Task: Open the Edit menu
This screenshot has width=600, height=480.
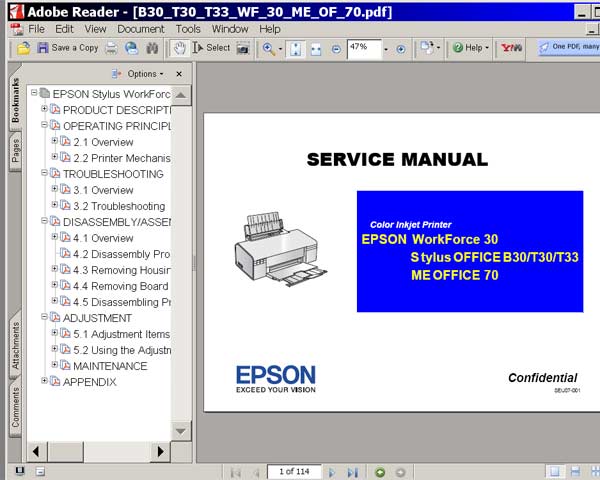Action: [x=64, y=29]
